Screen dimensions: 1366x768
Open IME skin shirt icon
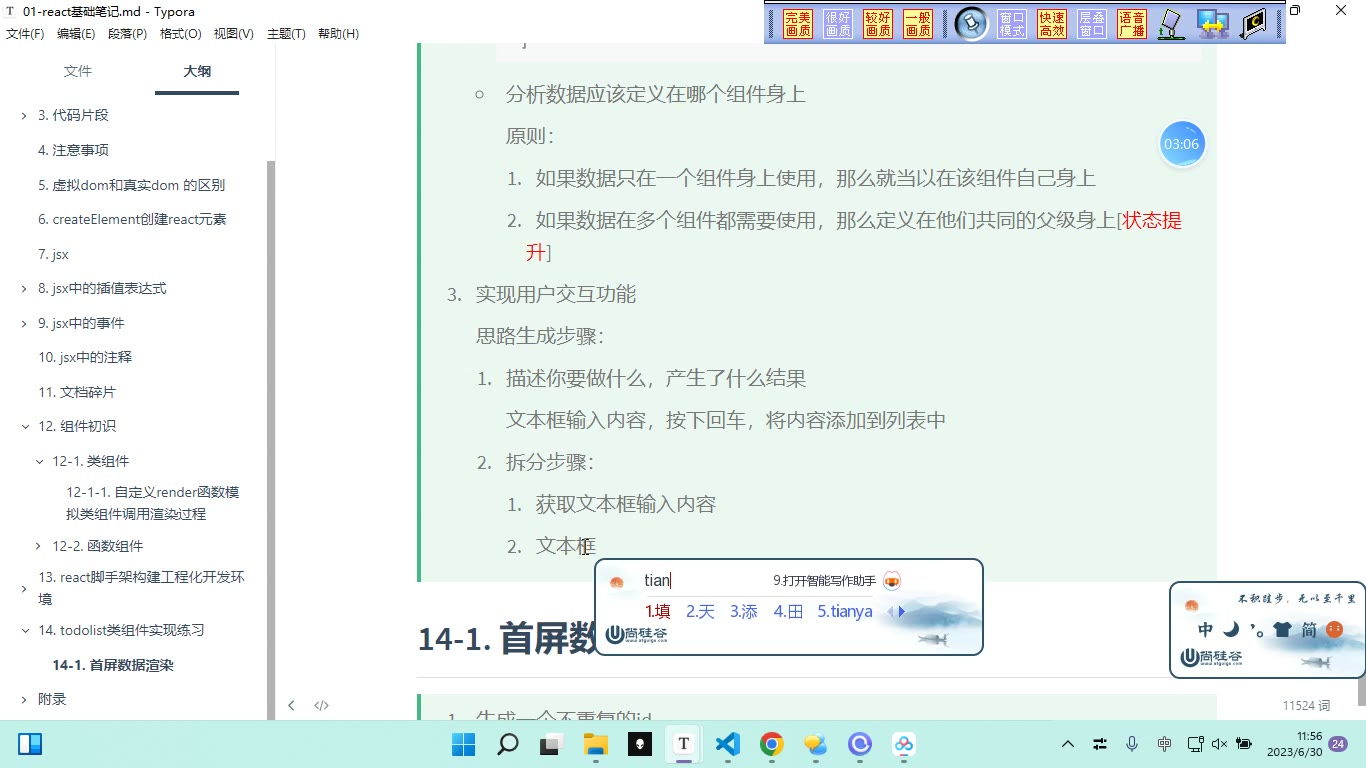coord(1282,630)
